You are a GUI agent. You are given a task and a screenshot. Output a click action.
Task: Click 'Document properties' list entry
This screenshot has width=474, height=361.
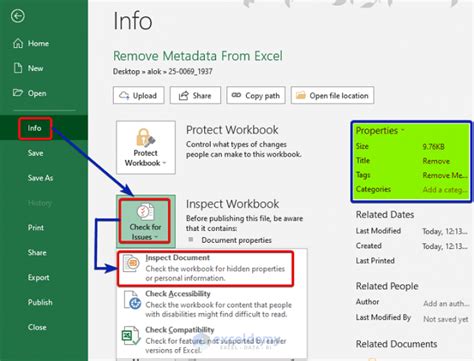click(x=236, y=240)
